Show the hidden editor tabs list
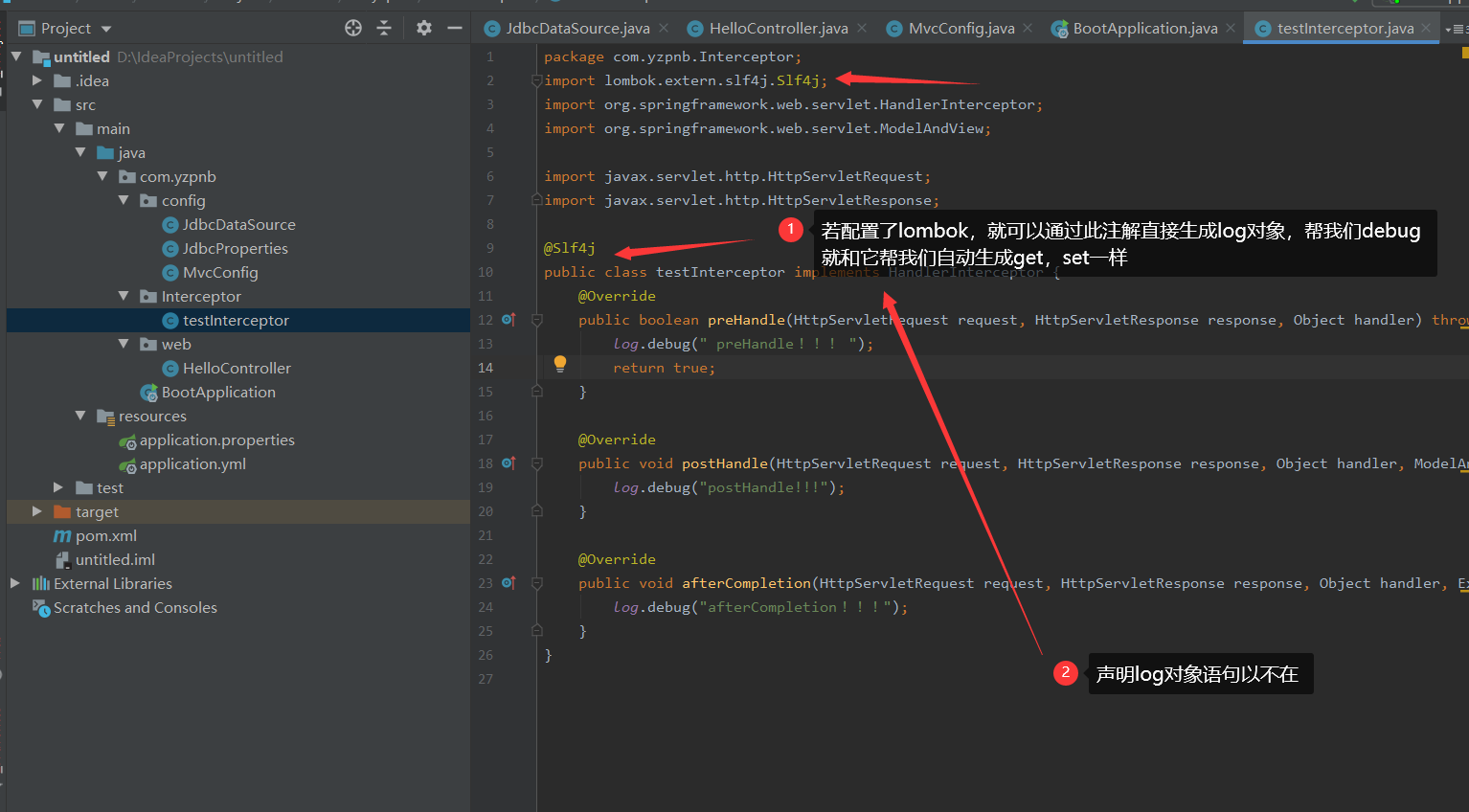The height and width of the screenshot is (812, 1469). tap(1457, 29)
